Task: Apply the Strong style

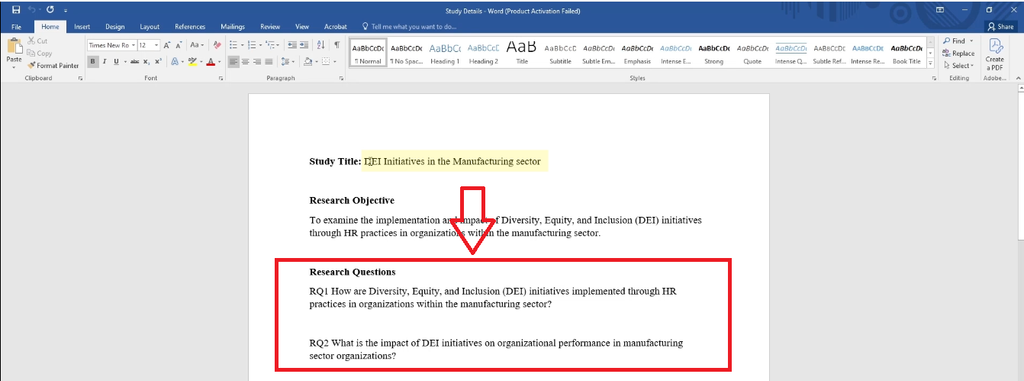Action: pos(714,53)
